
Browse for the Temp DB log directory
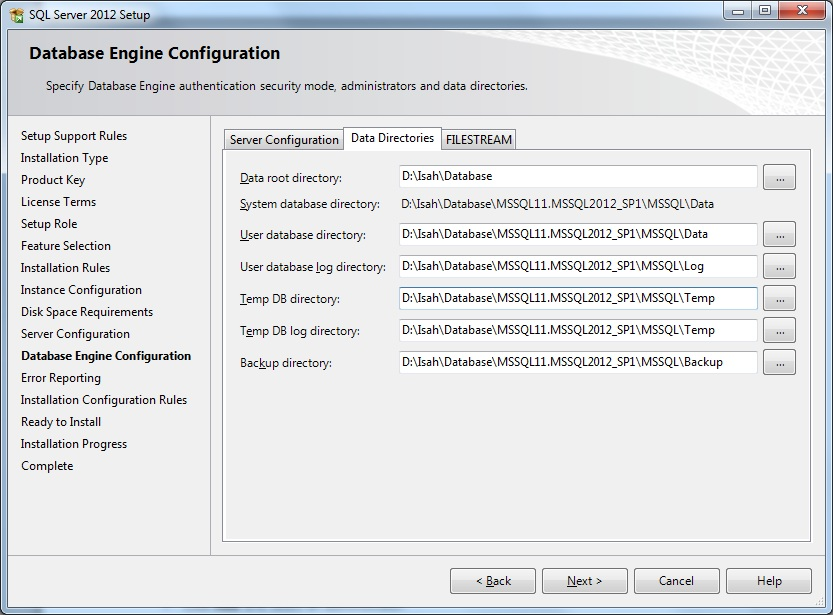pos(779,330)
